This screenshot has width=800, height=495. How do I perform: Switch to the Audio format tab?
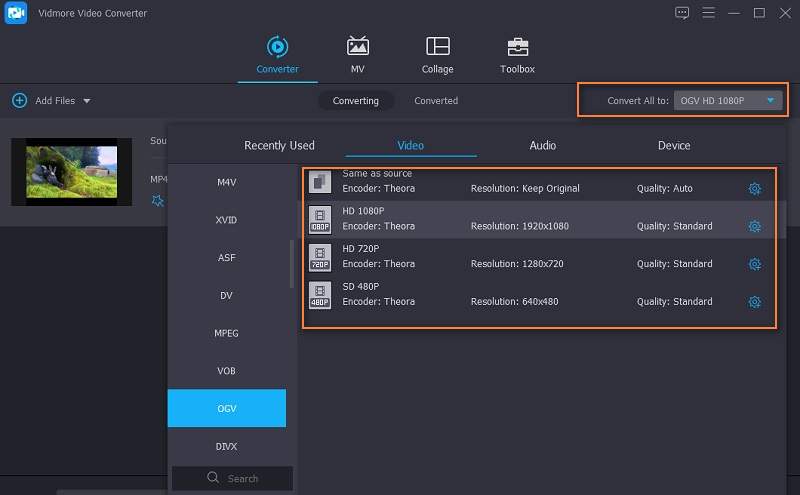tap(542, 146)
